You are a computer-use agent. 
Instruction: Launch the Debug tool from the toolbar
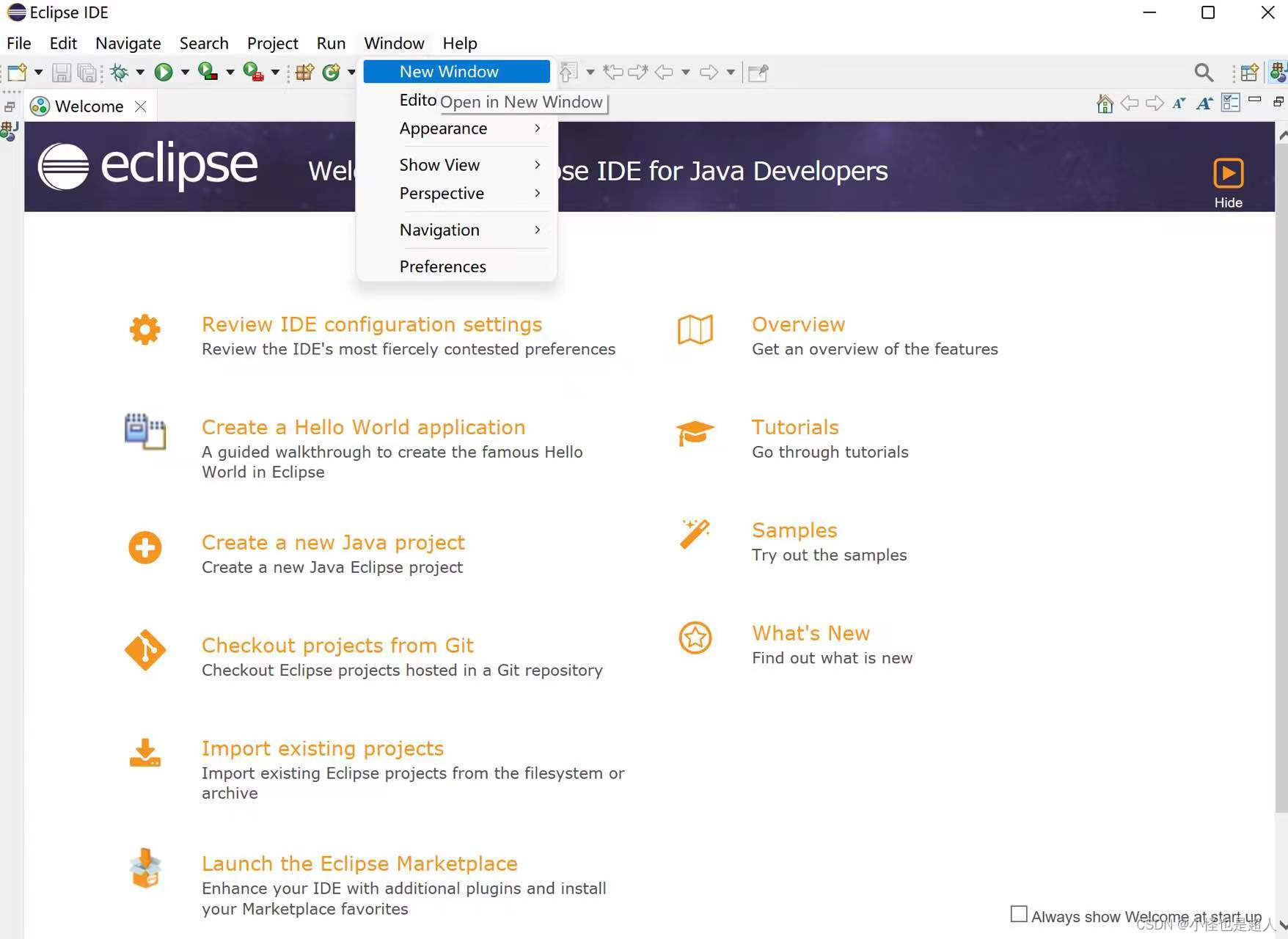click(x=119, y=71)
